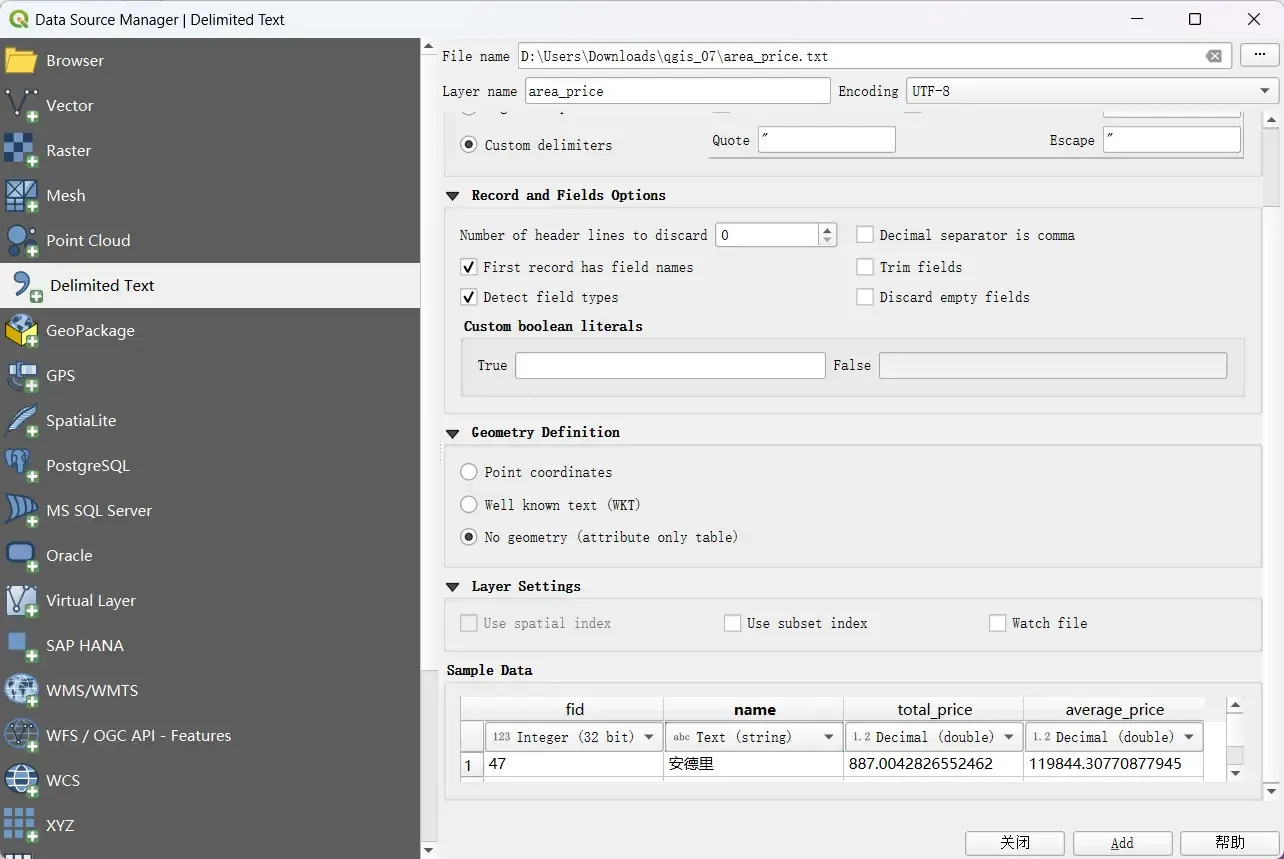Select the GPS source icon
Image resolution: width=1284 pixels, height=859 pixels.
21,375
